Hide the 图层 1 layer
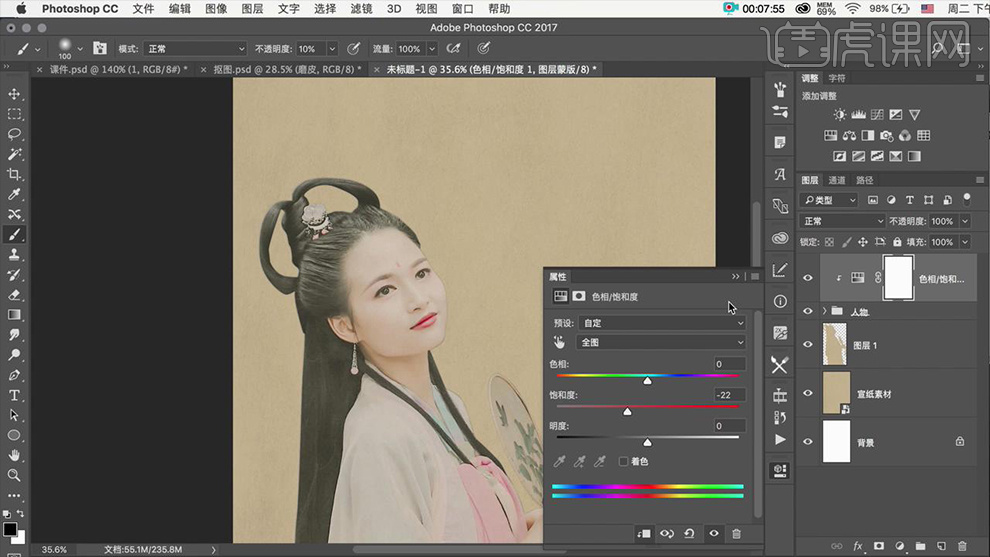Screen dimensions: 990x557 pos(808,345)
